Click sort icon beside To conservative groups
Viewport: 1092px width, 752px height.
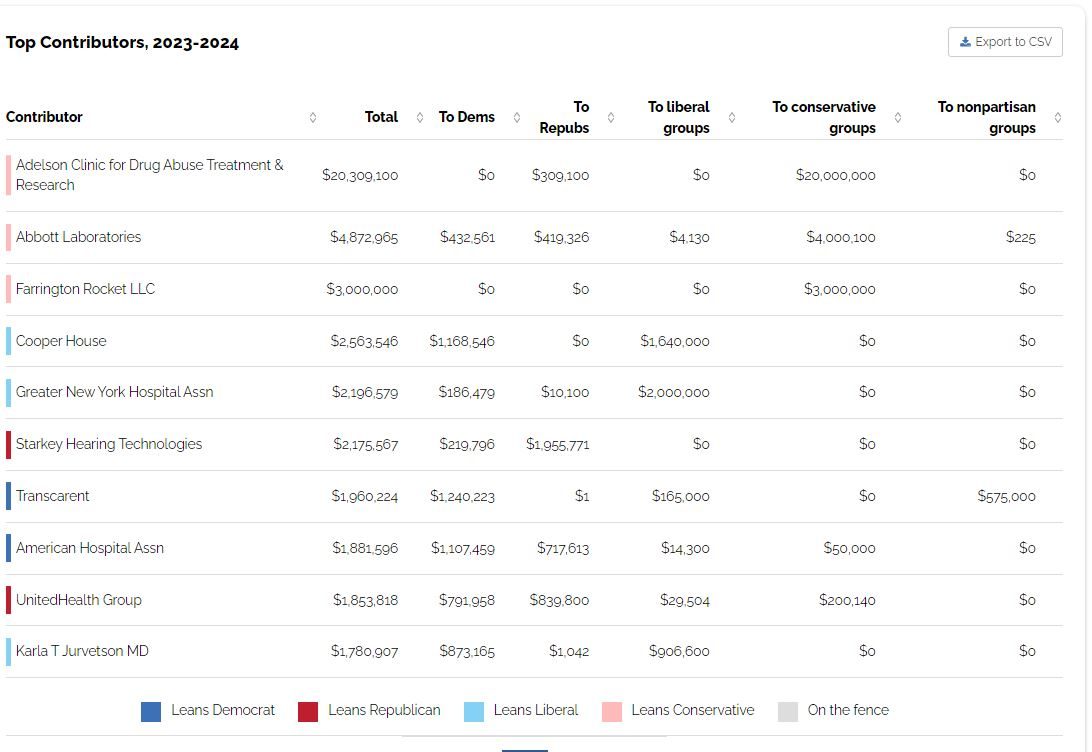click(897, 118)
